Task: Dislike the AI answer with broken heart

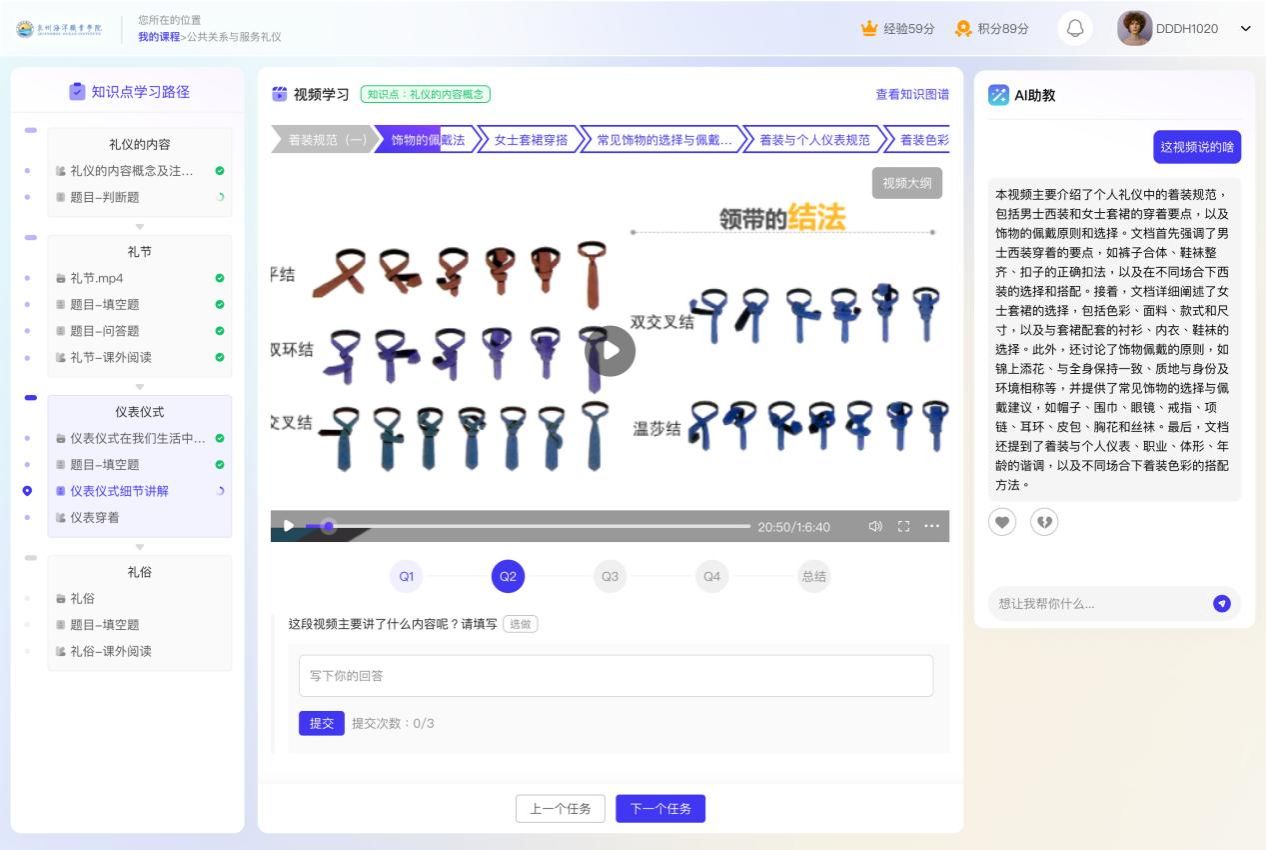Action: (1044, 522)
